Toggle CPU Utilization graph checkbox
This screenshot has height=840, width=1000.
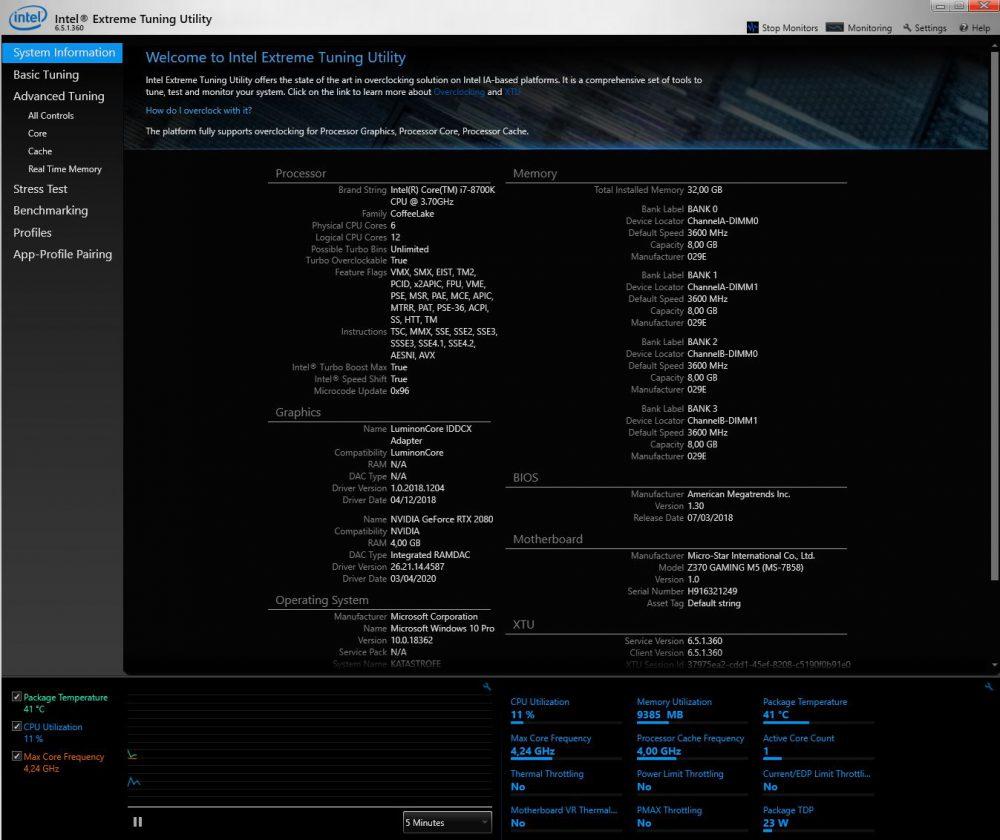(17, 726)
